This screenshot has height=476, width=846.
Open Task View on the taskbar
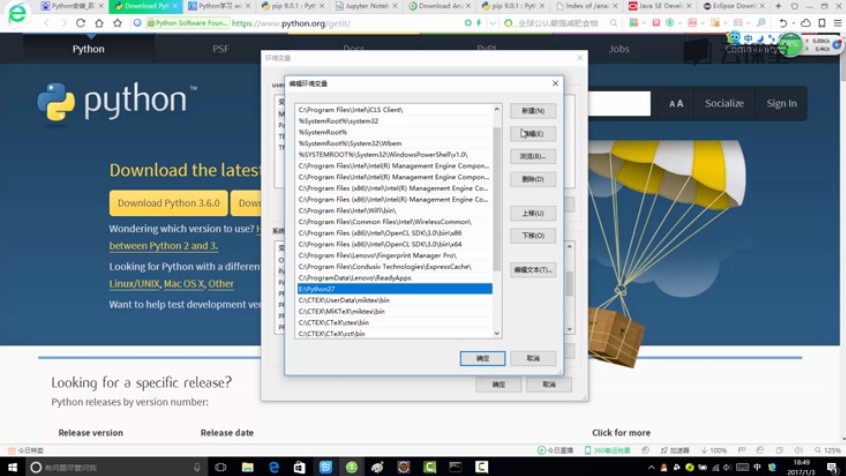221,467
